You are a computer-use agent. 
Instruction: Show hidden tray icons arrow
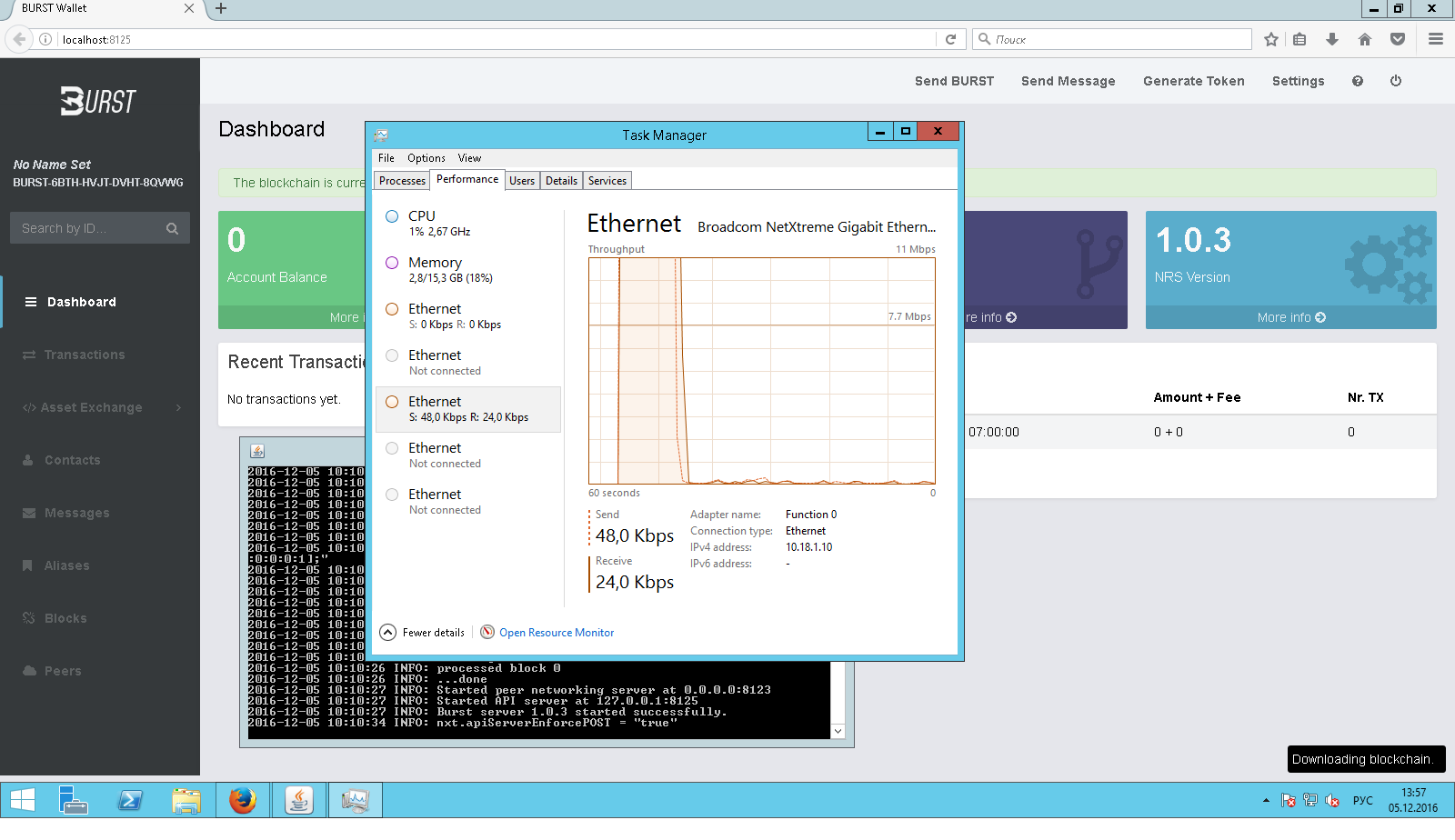click(1266, 800)
